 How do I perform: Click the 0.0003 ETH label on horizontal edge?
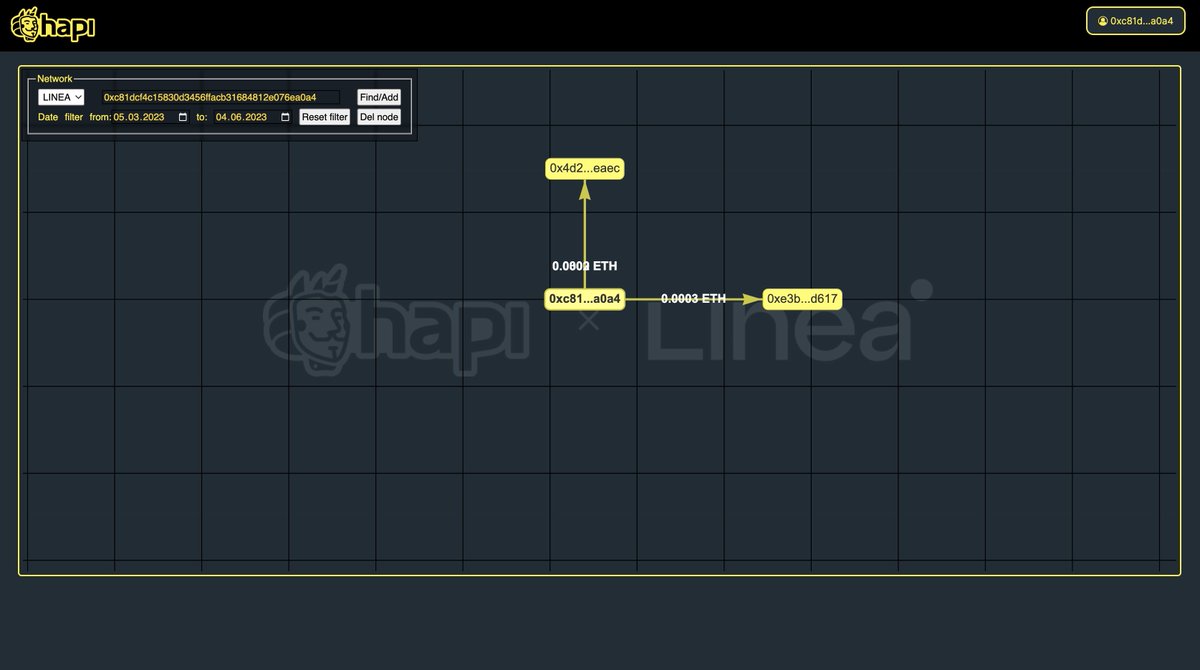693,298
